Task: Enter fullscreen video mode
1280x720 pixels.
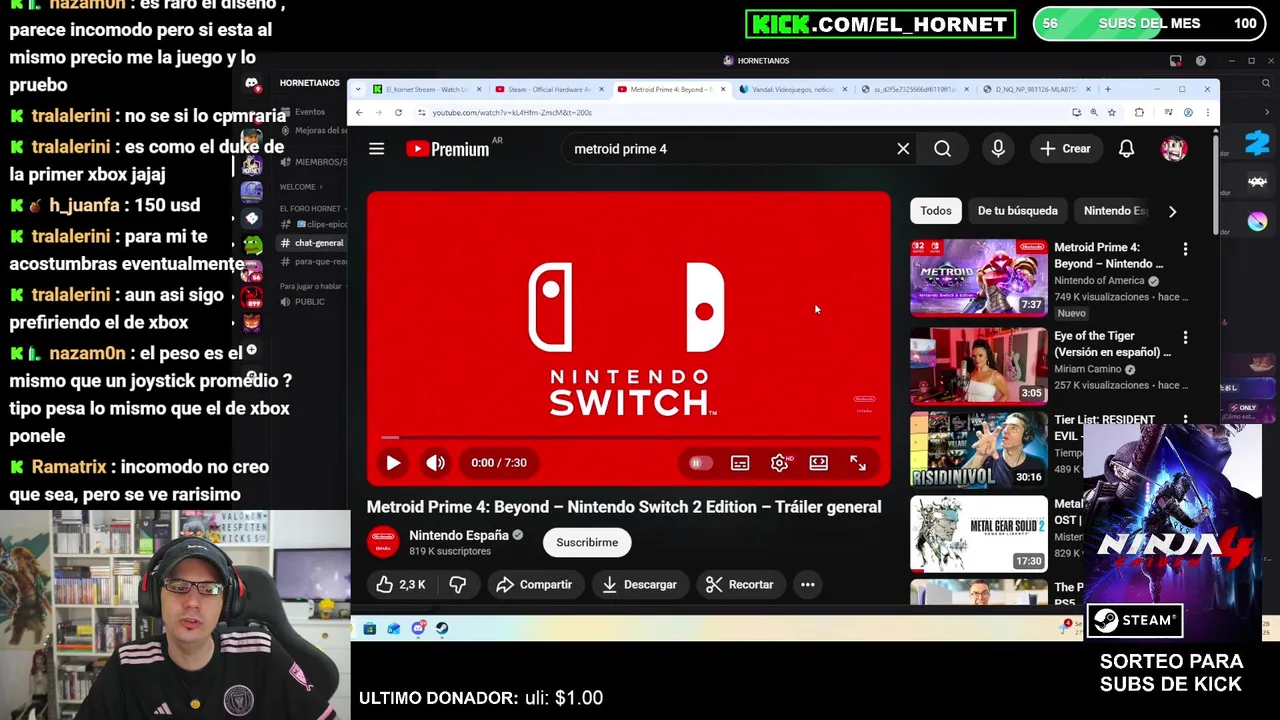Action: point(858,463)
